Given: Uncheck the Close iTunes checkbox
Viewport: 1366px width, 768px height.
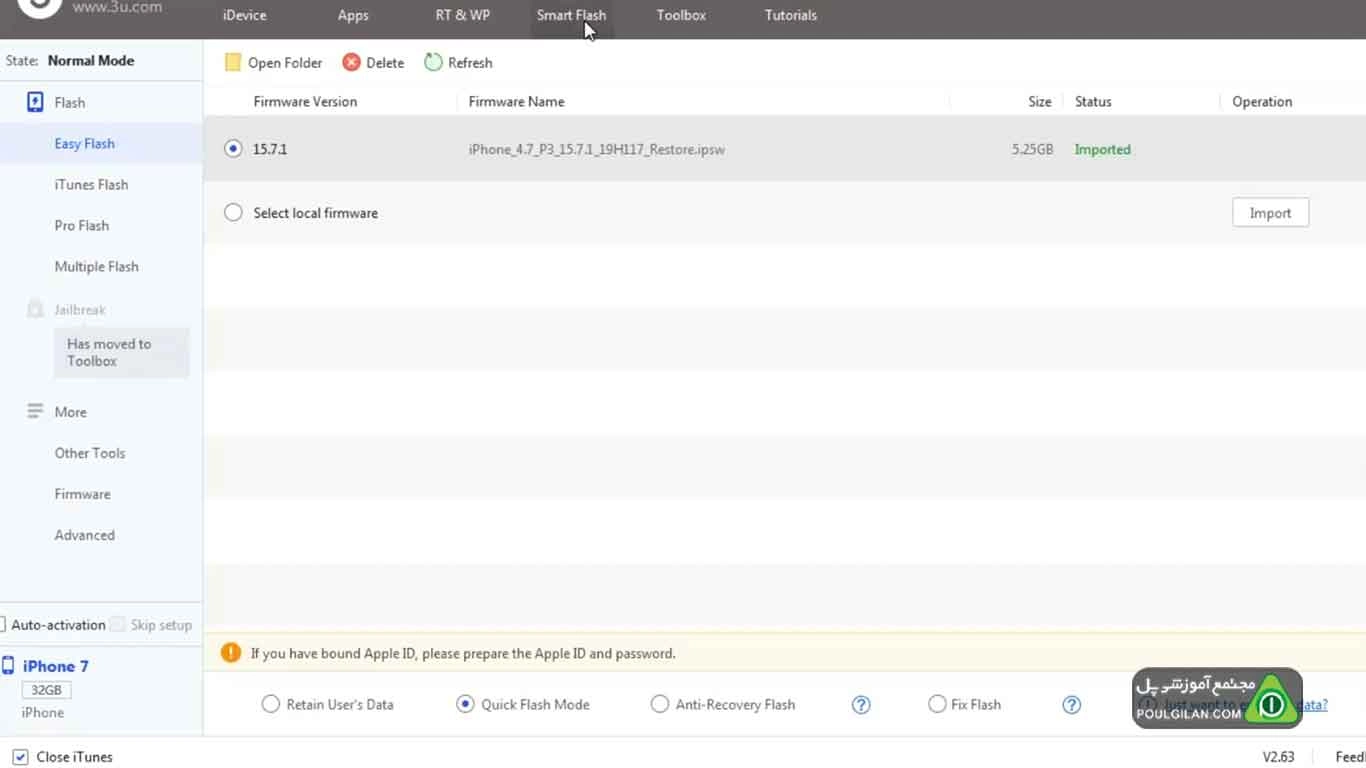Looking at the screenshot, I should point(20,757).
